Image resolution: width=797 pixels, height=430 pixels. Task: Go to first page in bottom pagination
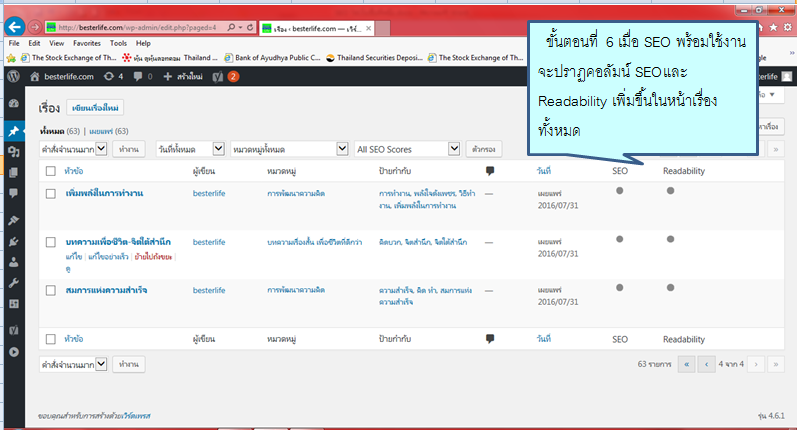[x=686, y=364]
